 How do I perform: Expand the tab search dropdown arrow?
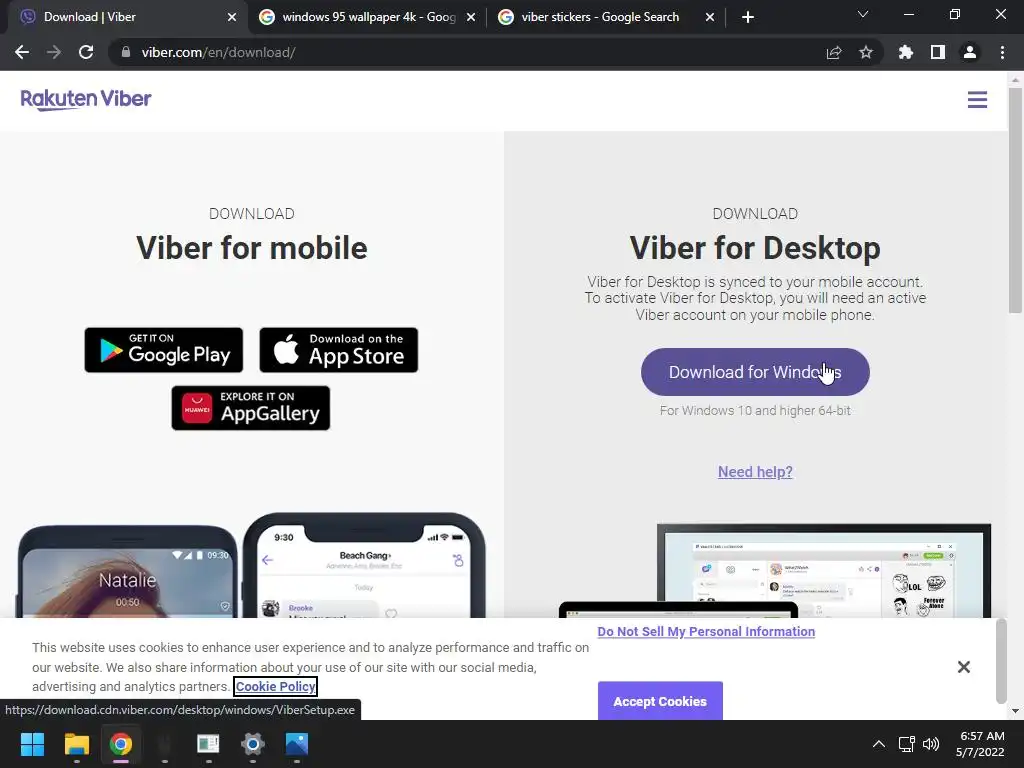863,14
